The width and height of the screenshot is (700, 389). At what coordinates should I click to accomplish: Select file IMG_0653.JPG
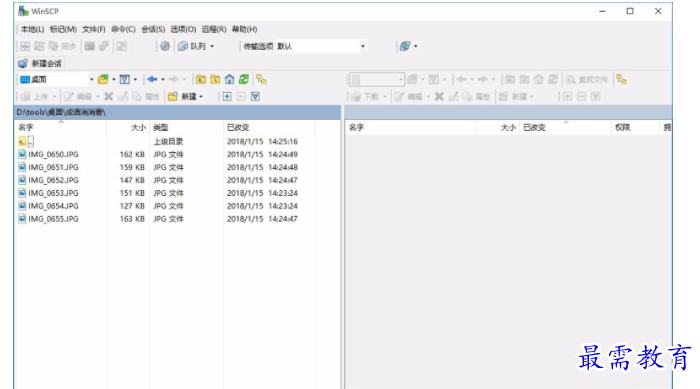(x=48, y=193)
